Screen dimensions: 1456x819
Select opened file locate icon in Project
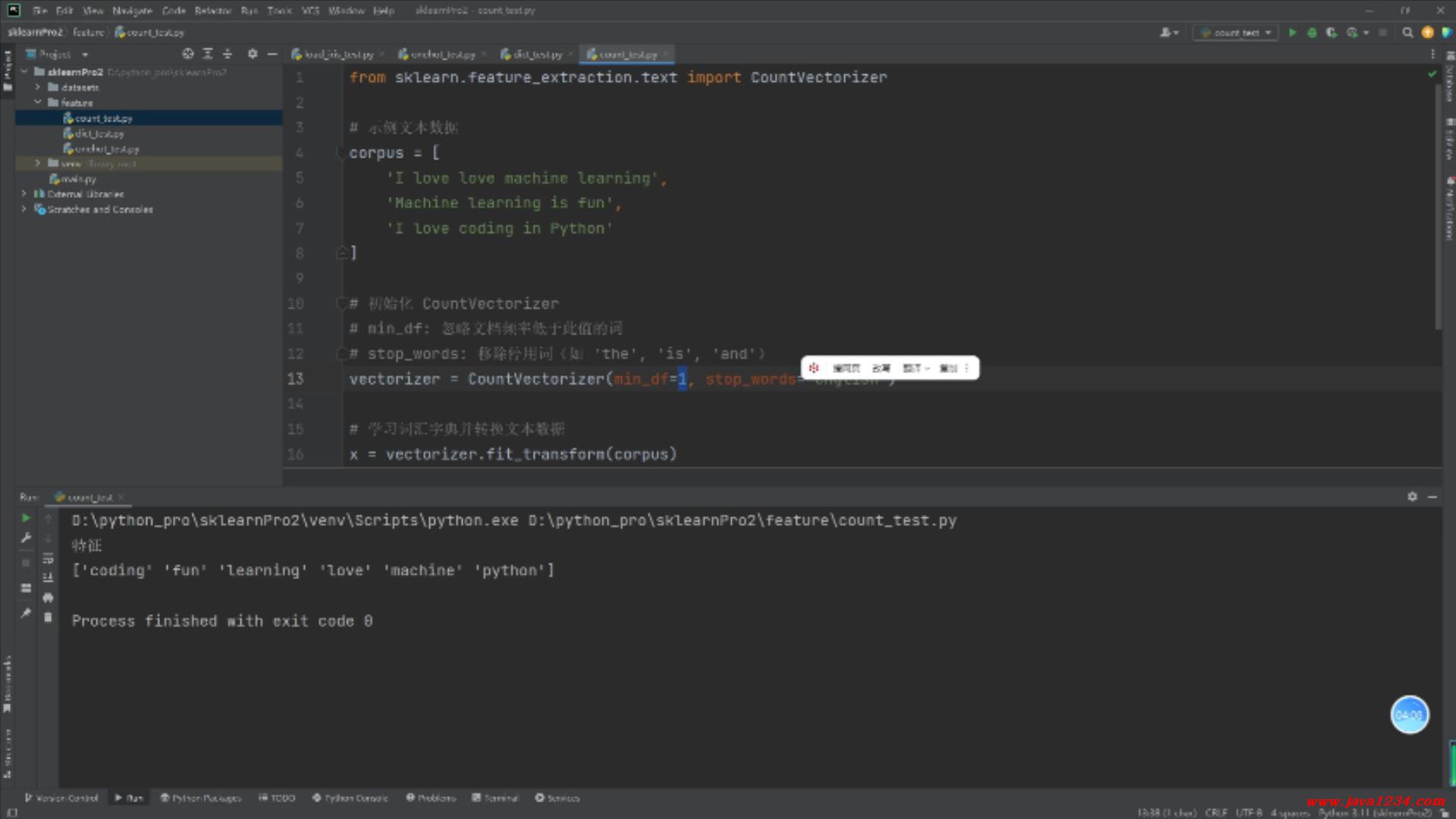[187, 54]
